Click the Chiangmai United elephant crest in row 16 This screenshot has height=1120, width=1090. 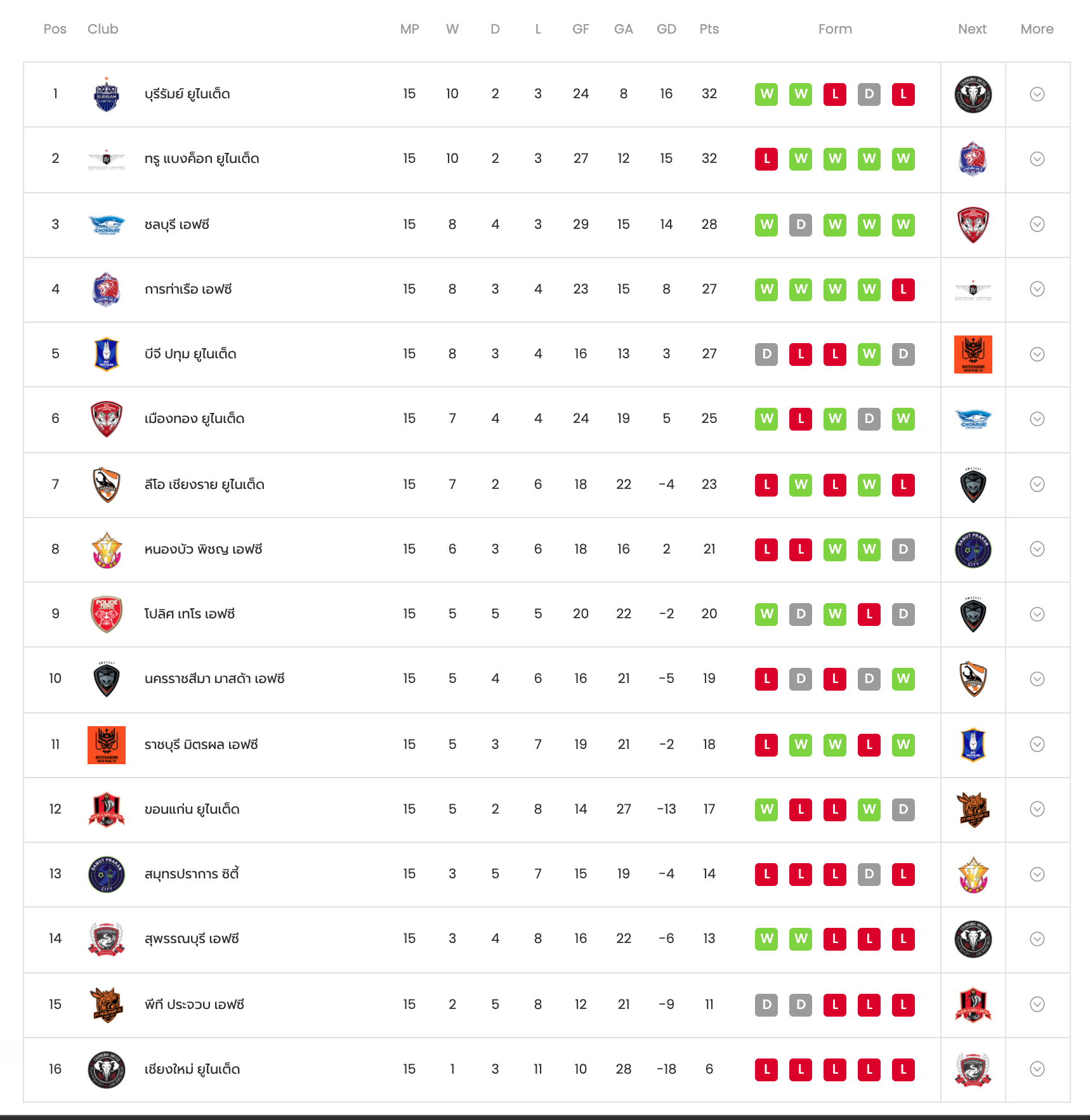tap(107, 1069)
